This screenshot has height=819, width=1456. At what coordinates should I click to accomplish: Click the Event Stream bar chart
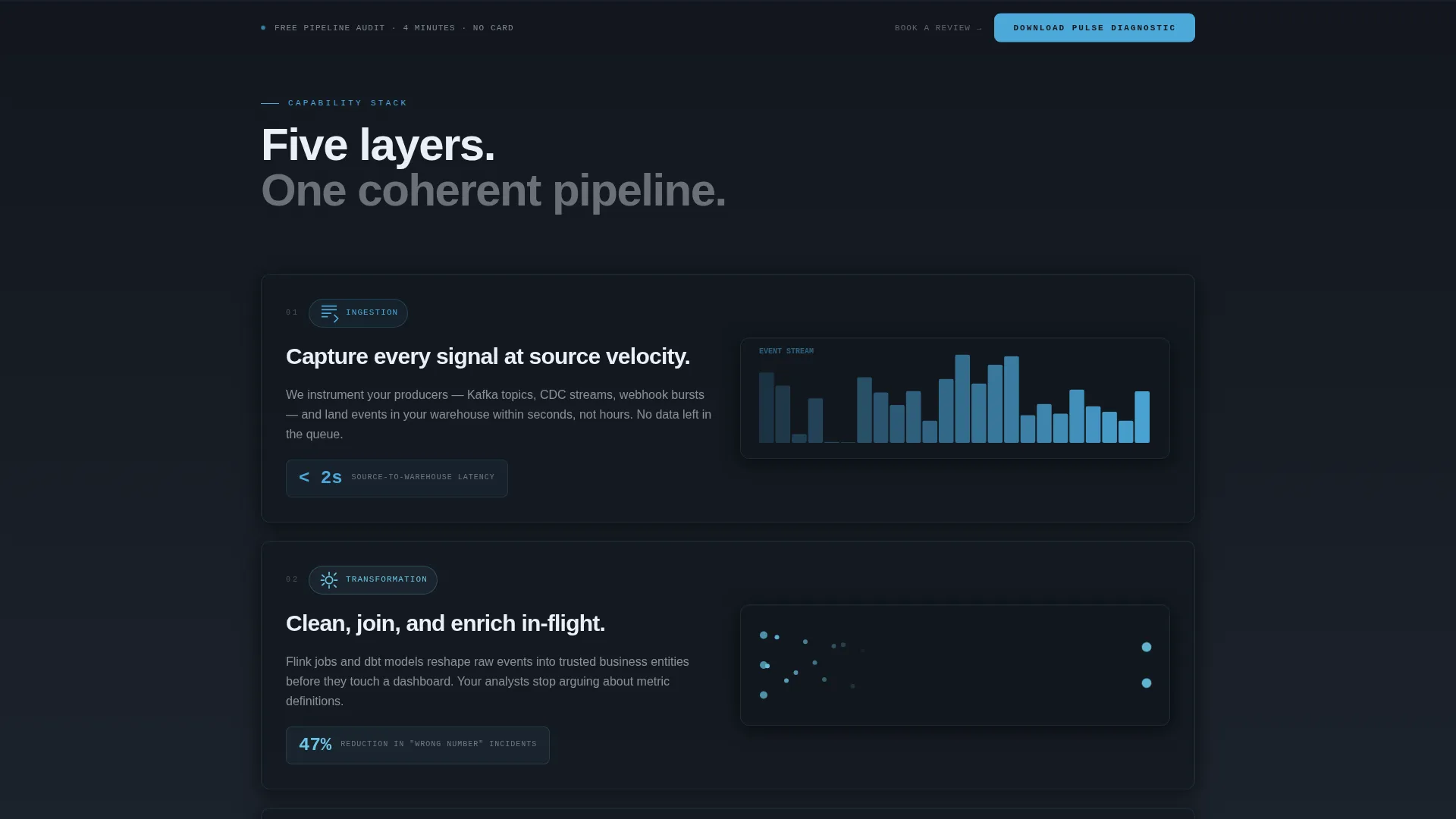[x=955, y=398]
